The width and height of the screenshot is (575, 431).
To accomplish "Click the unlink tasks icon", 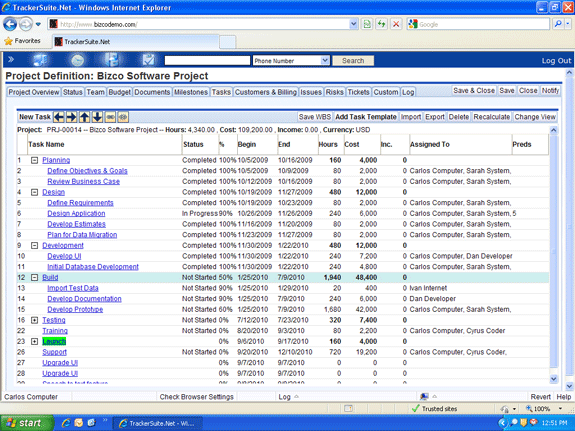I will click(123, 117).
